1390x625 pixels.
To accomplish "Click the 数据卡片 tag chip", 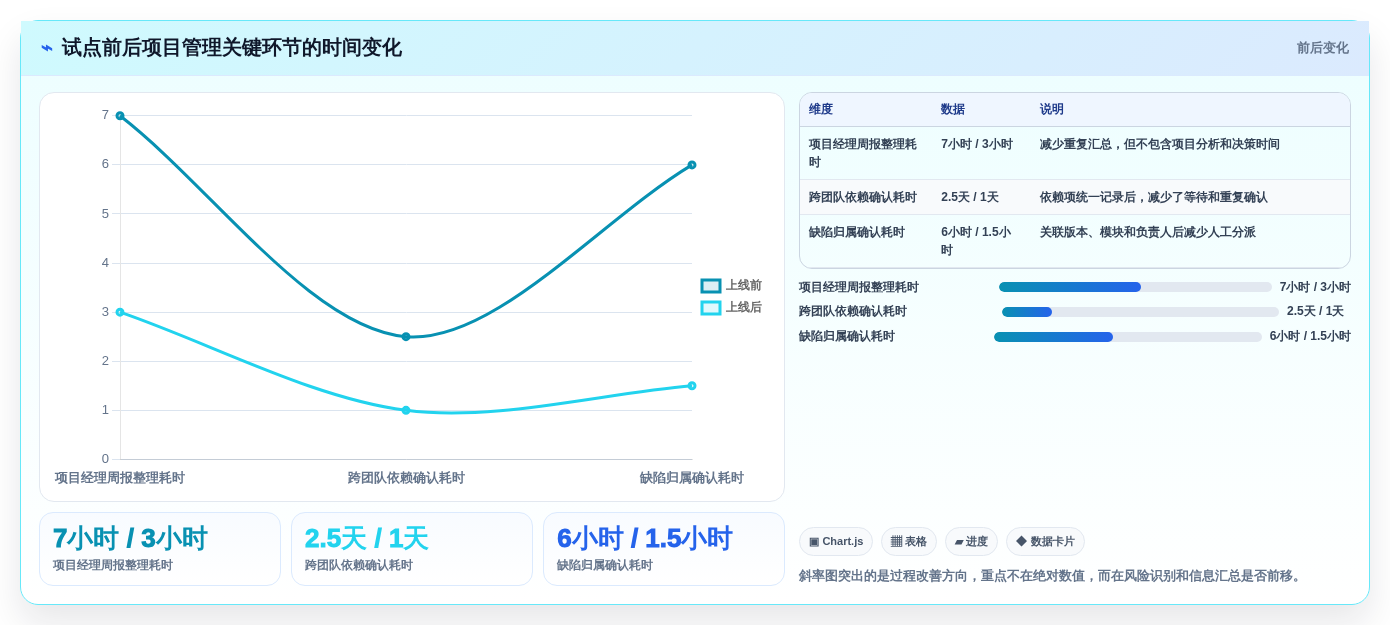I will tap(1045, 542).
